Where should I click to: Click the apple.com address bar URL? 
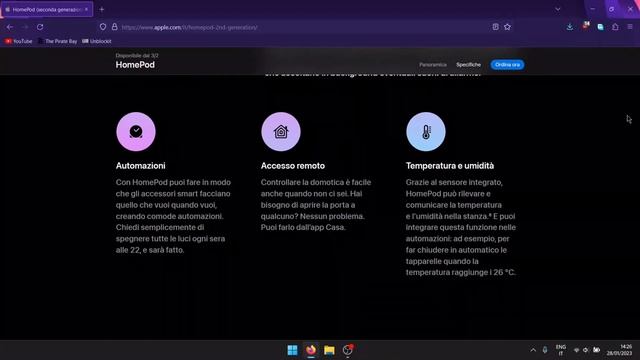click(189, 27)
